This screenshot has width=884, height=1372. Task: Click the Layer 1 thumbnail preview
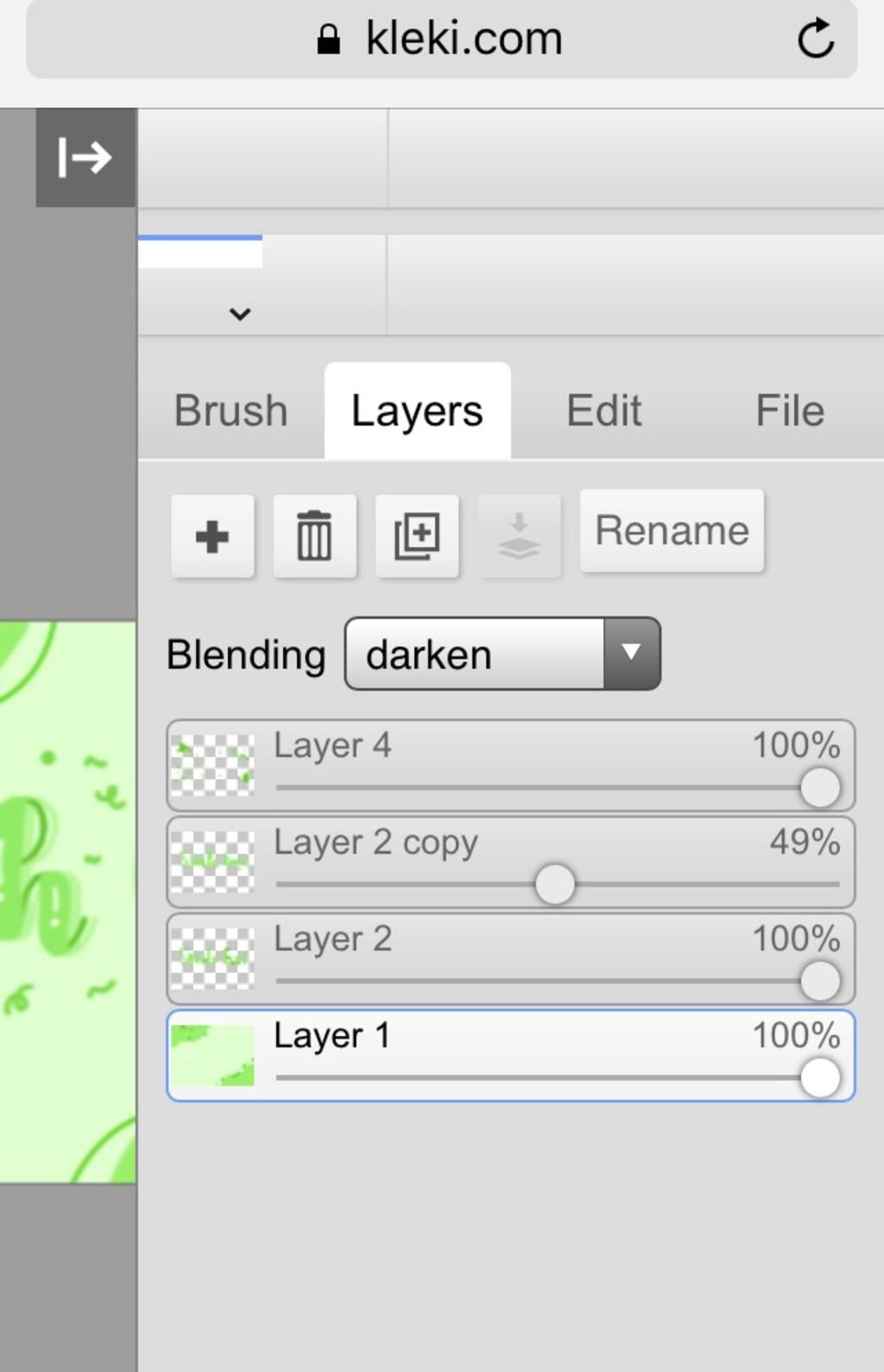(212, 1055)
